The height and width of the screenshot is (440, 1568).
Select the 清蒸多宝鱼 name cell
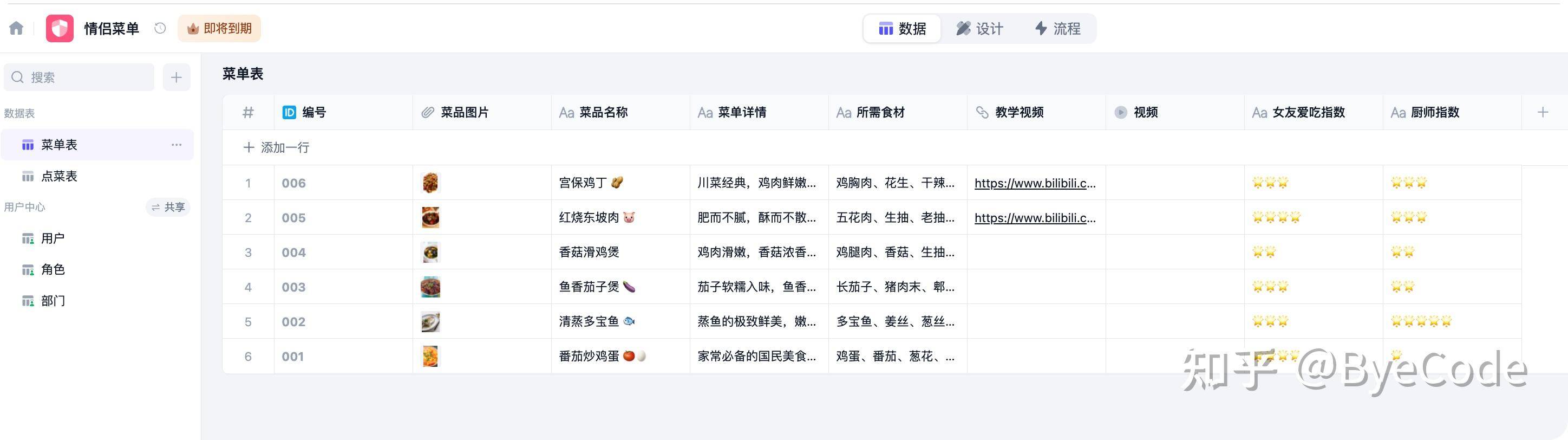tap(621, 322)
